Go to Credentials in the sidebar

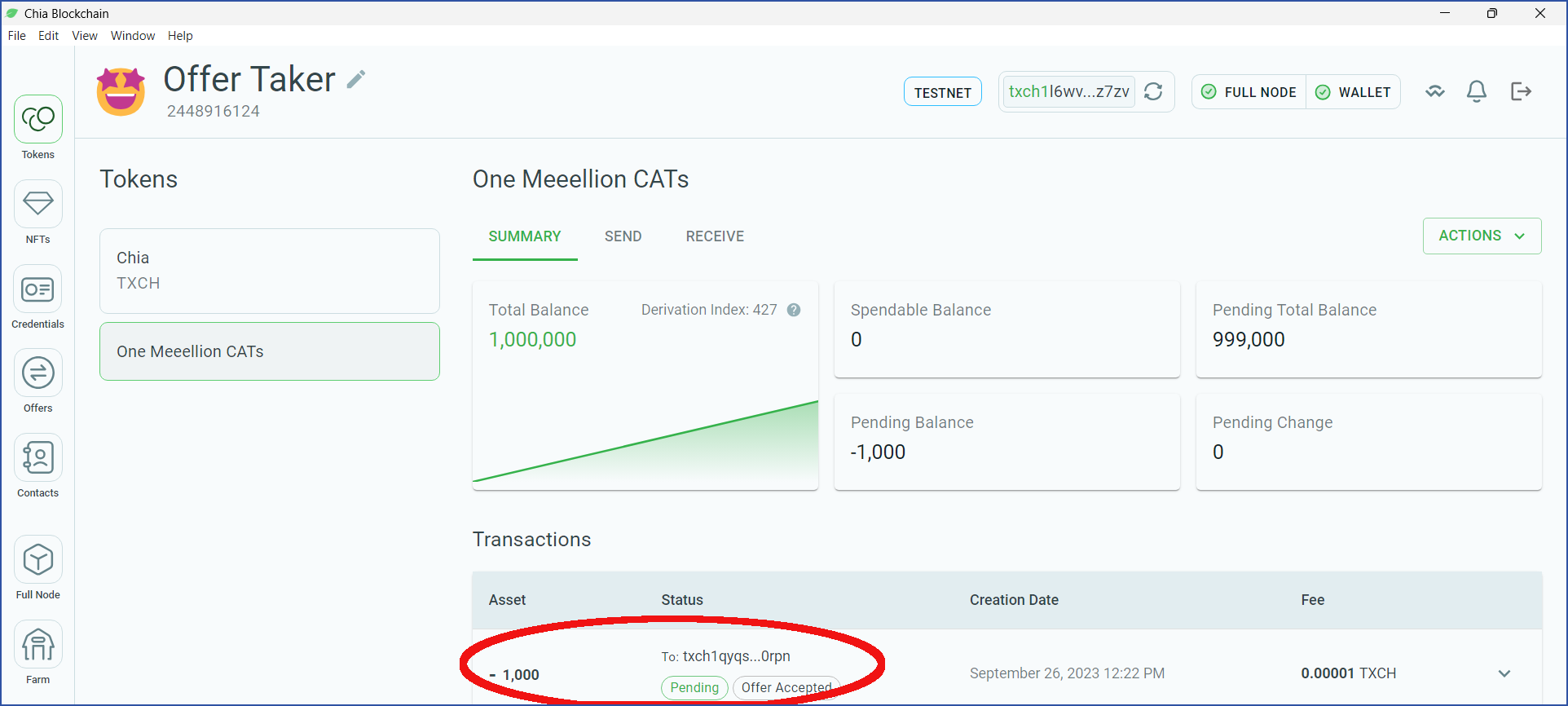(x=37, y=297)
